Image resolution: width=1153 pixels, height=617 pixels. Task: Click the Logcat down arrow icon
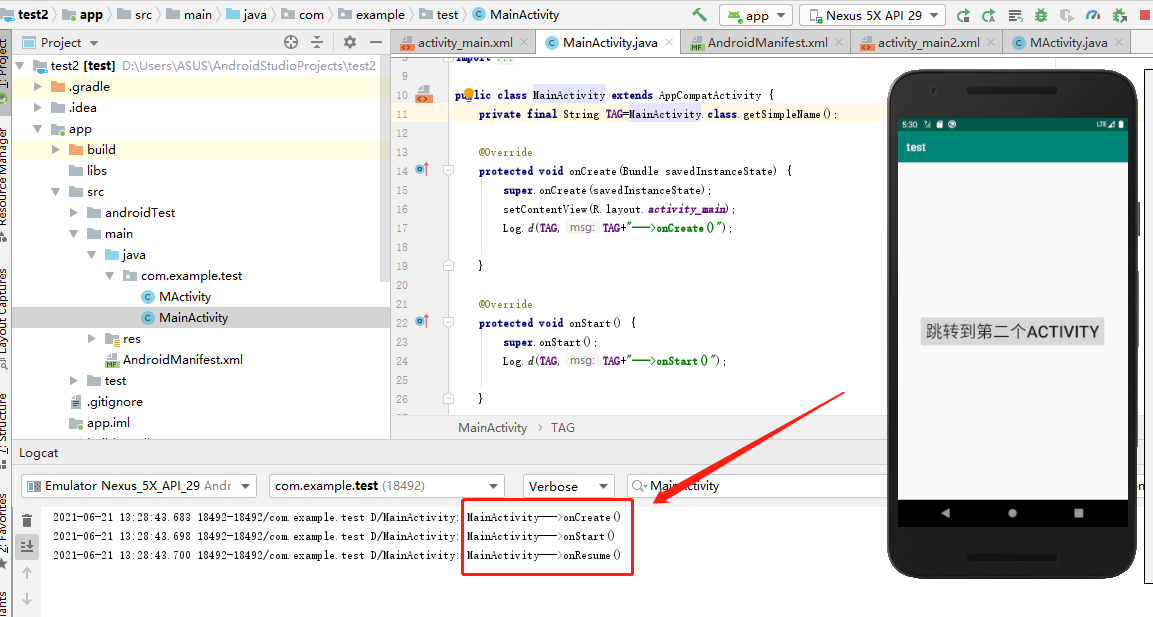point(27,599)
